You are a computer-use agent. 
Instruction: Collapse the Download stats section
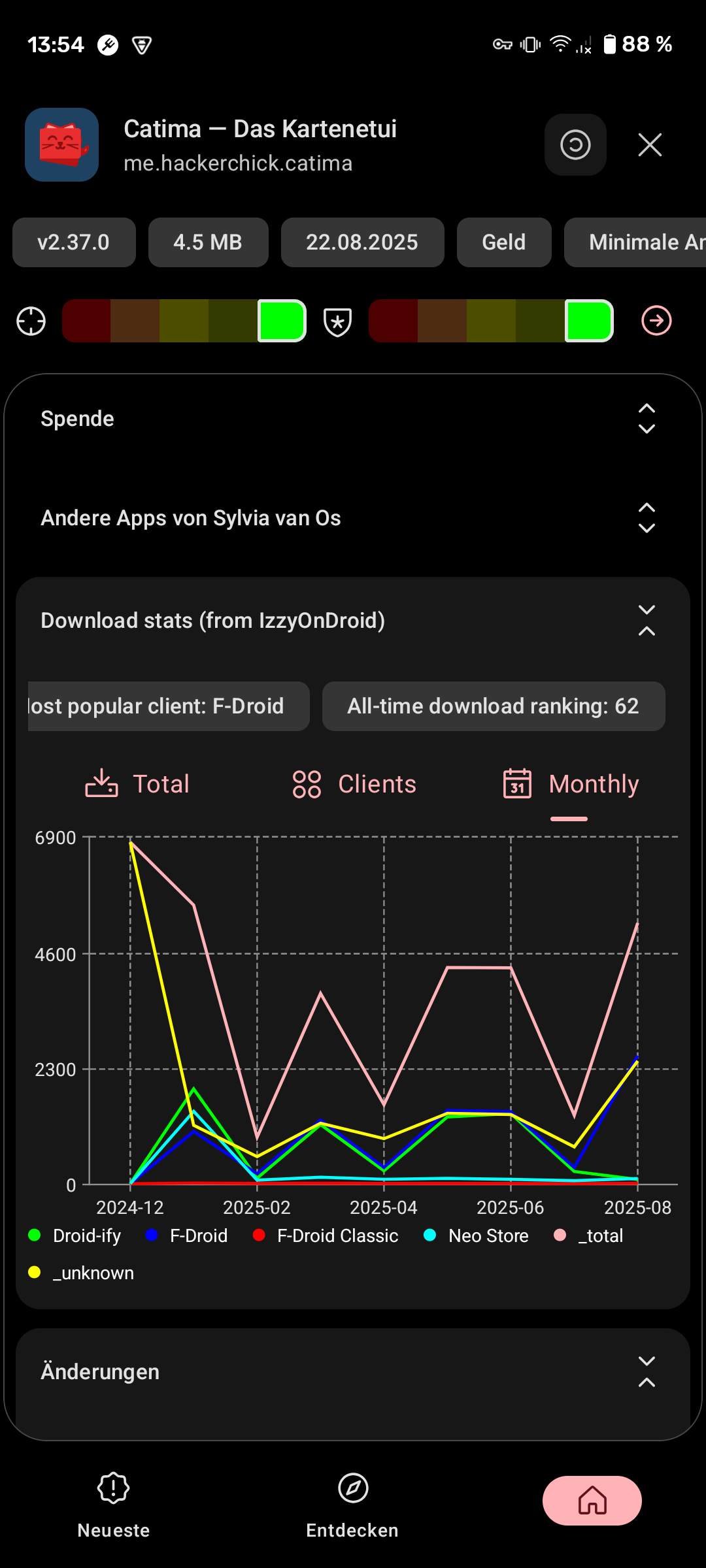[646, 620]
